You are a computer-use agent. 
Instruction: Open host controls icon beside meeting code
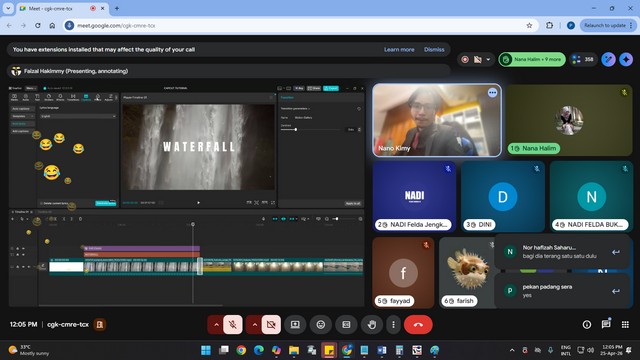pyautogui.click(x=100, y=324)
